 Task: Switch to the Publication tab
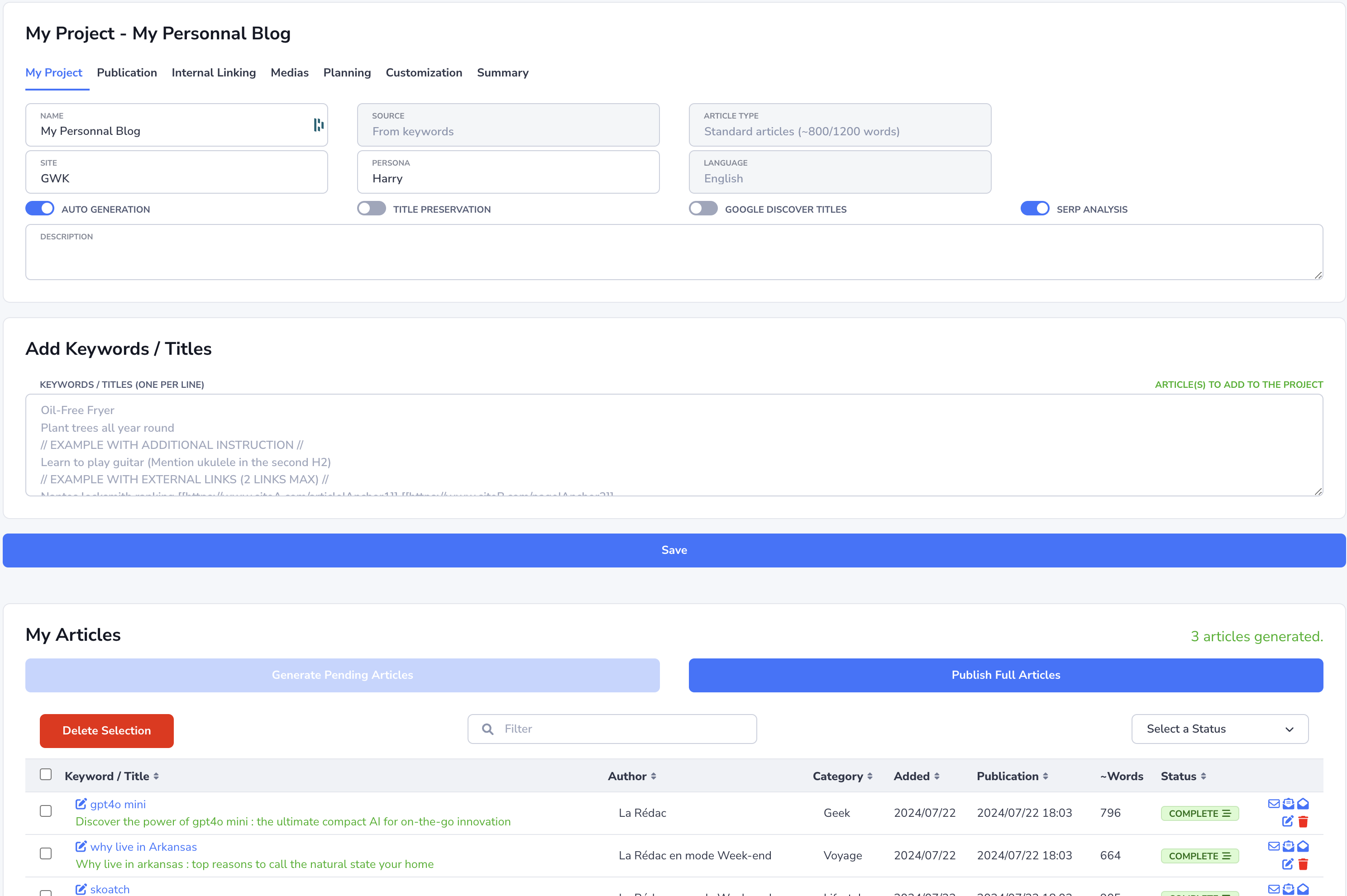(x=127, y=72)
